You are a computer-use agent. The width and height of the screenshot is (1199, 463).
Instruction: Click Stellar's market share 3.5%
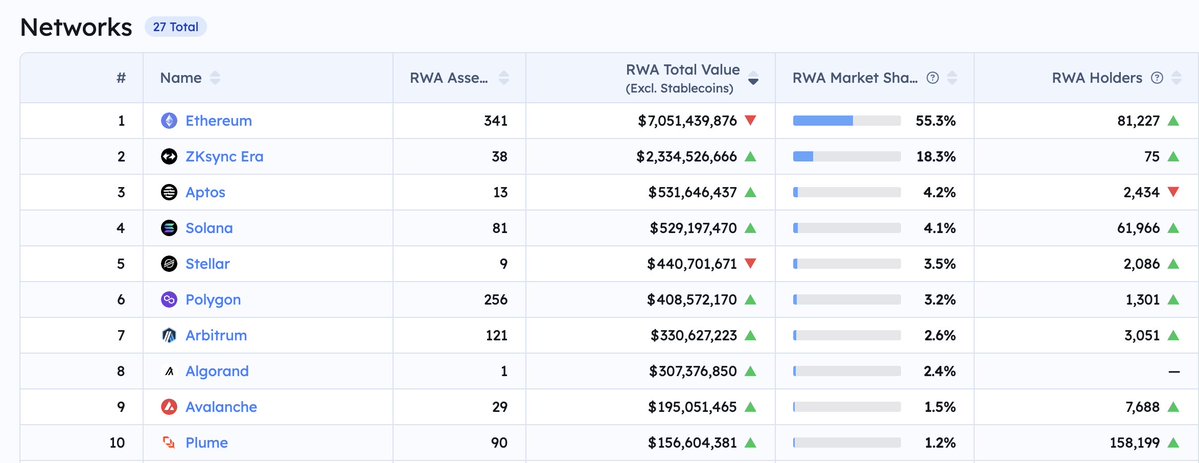click(940, 264)
